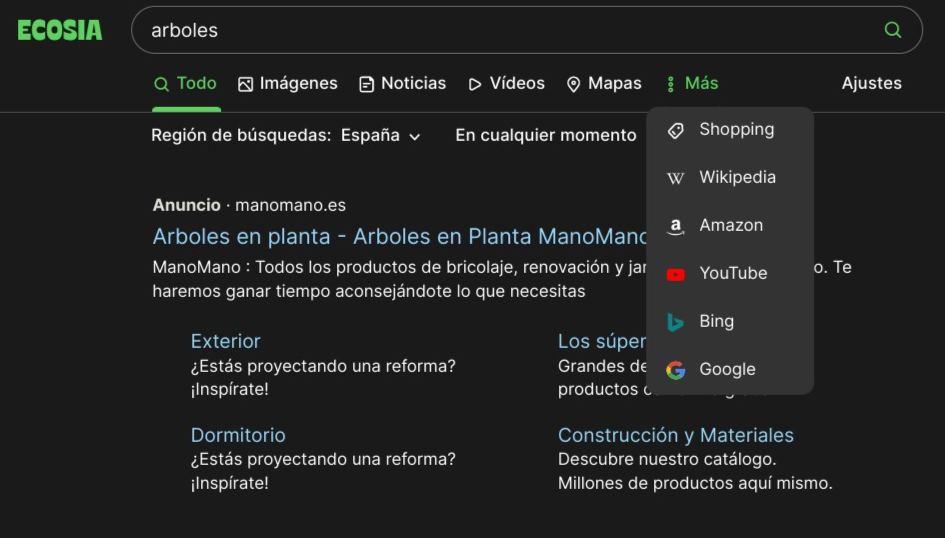Follow the 'Construcción y Materiales' link

(675, 435)
